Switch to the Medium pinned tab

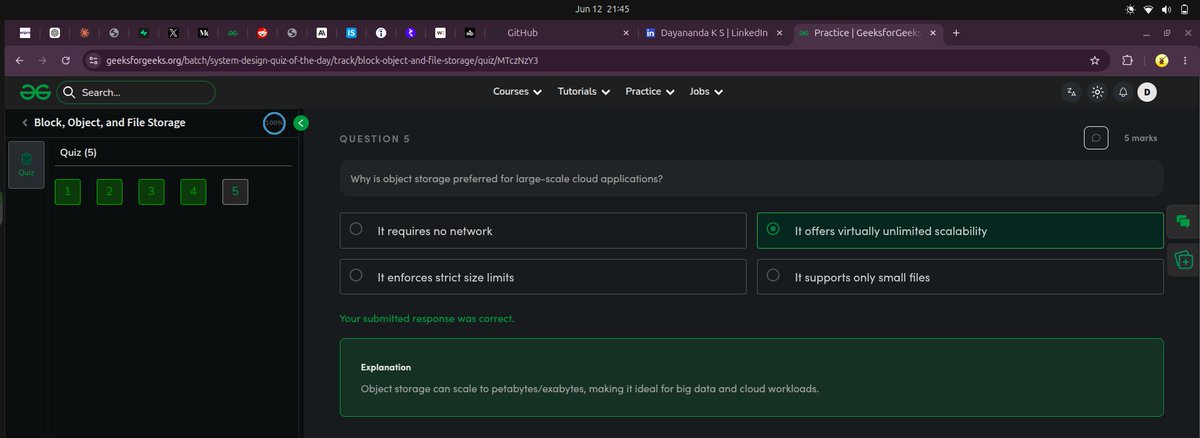click(203, 32)
